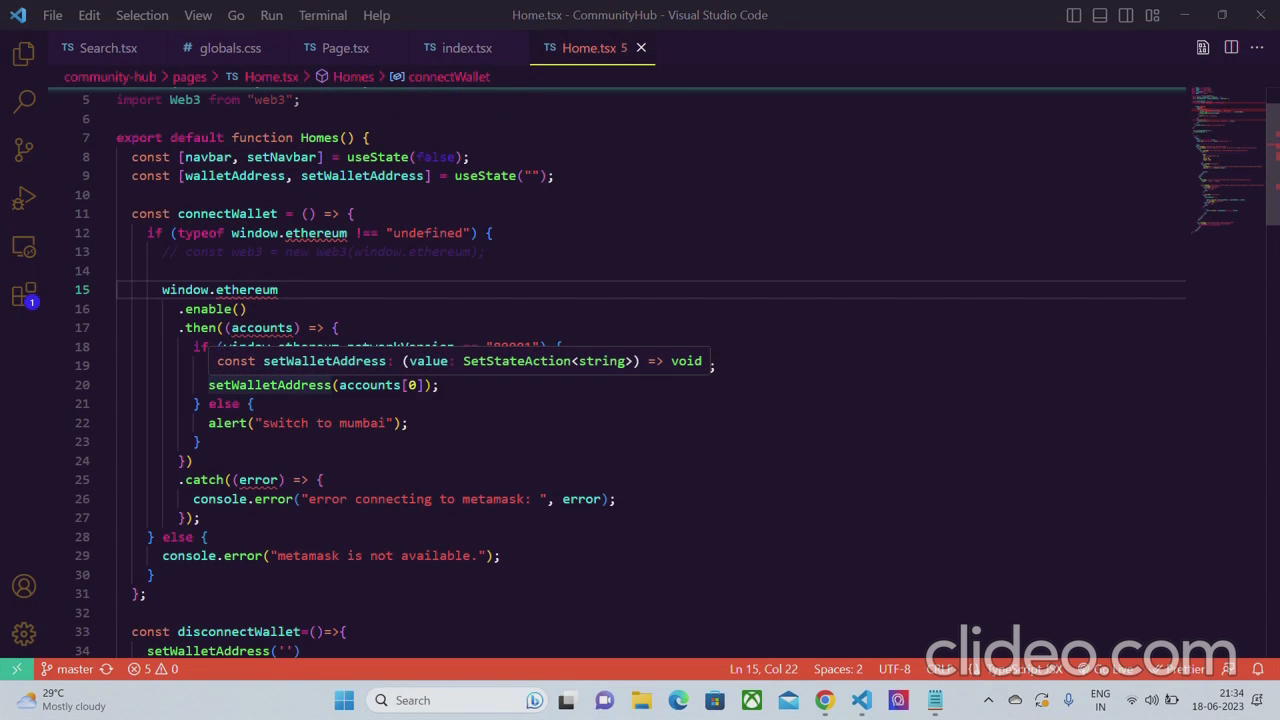The width and height of the screenshot is (1280, 720).
Task: Click Ln 15, Col 22 in status bar
Action: point(763,669)
